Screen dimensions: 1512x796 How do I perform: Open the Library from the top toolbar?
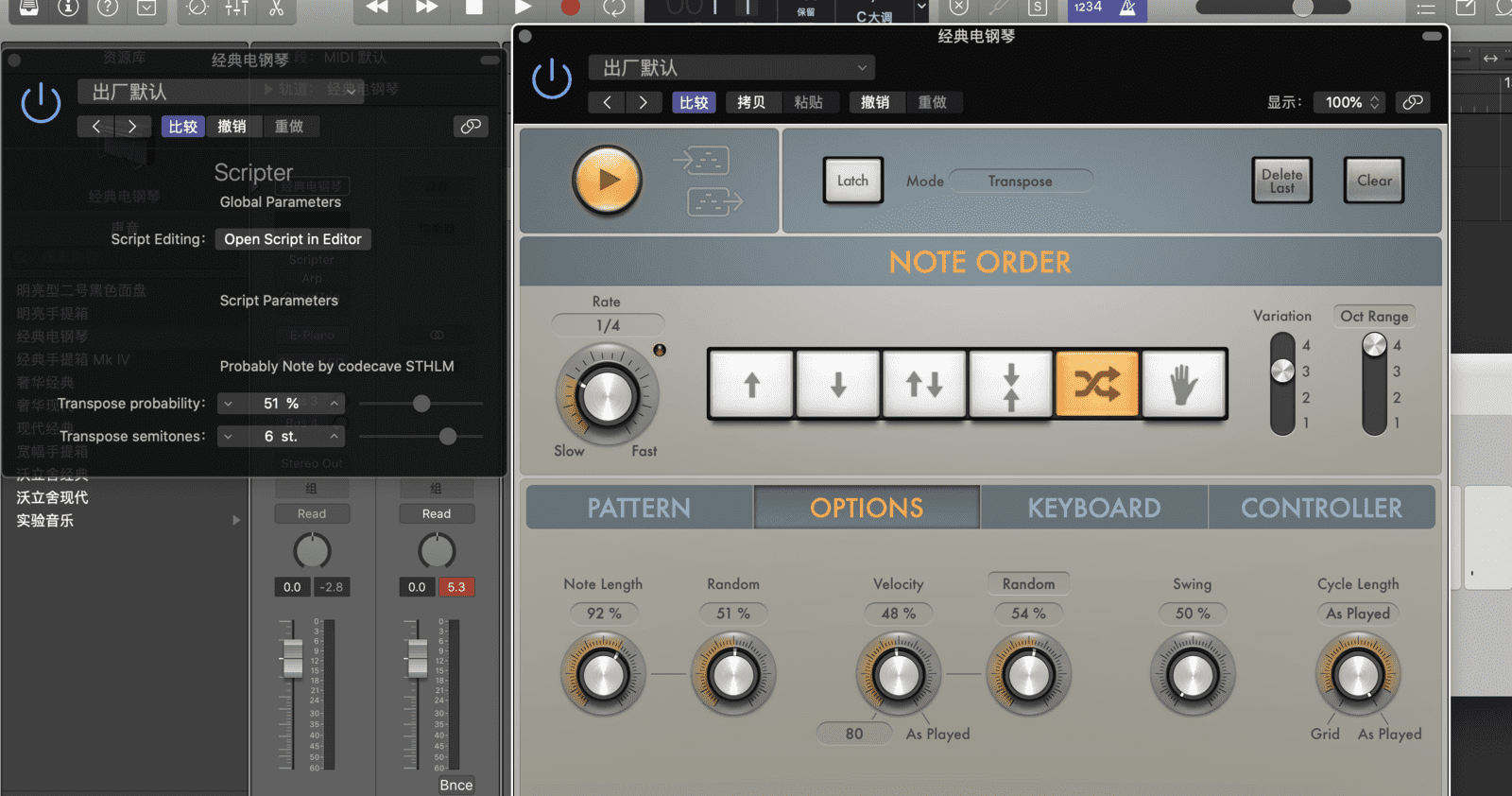point(28,8)
